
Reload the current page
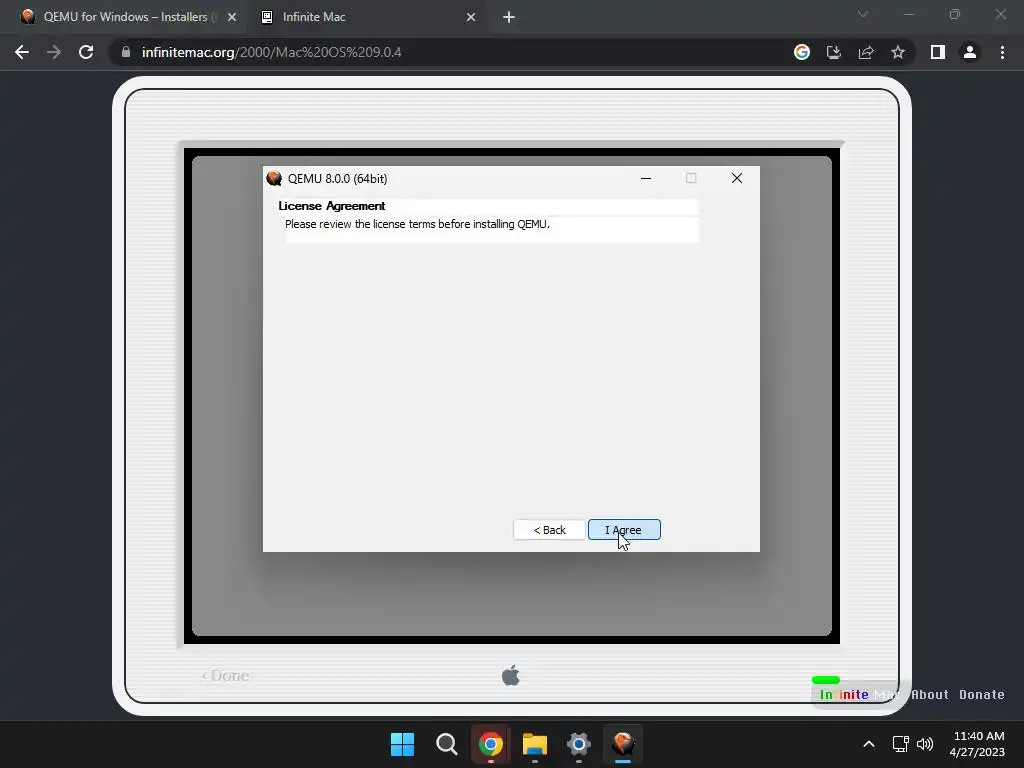(86, 52)
